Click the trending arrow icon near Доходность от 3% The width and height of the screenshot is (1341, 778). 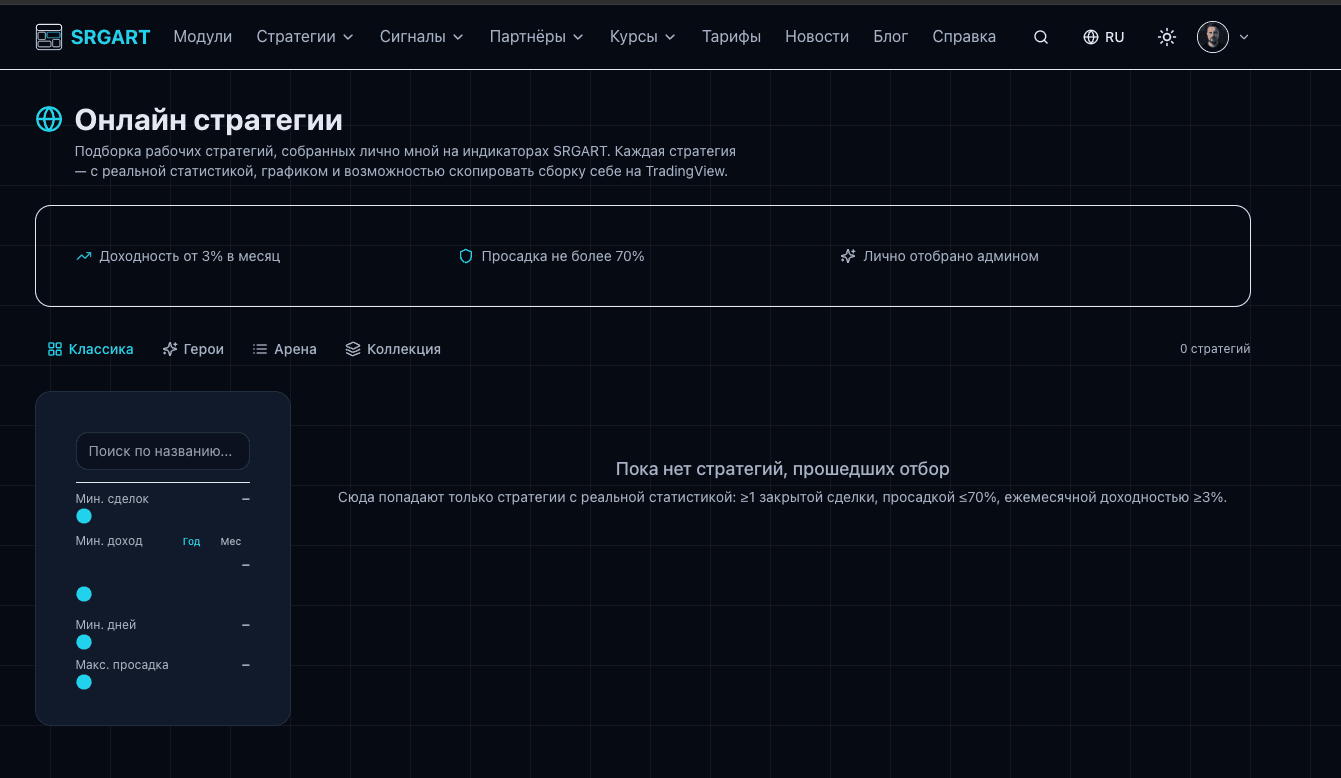click(82, 256)
